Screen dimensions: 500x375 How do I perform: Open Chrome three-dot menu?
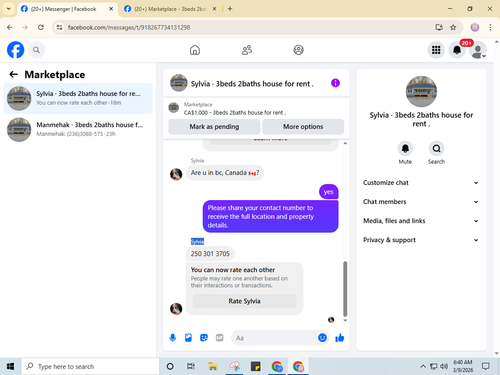pos(490,27)
